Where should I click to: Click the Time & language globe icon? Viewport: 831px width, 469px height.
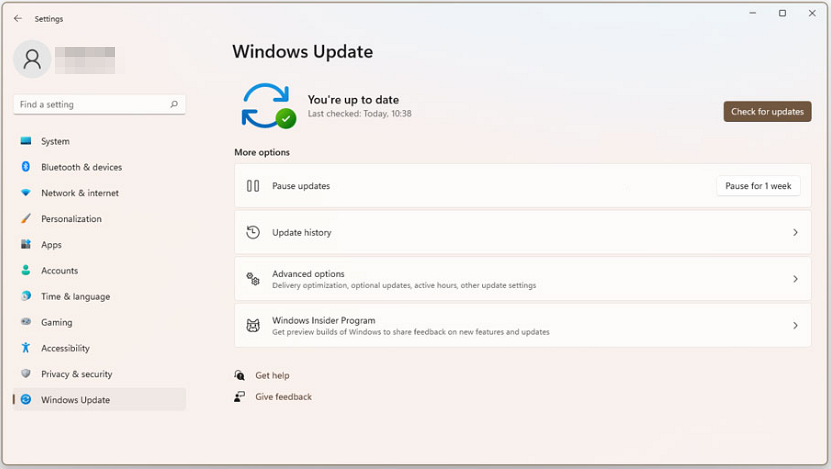[x=25, y=296]
